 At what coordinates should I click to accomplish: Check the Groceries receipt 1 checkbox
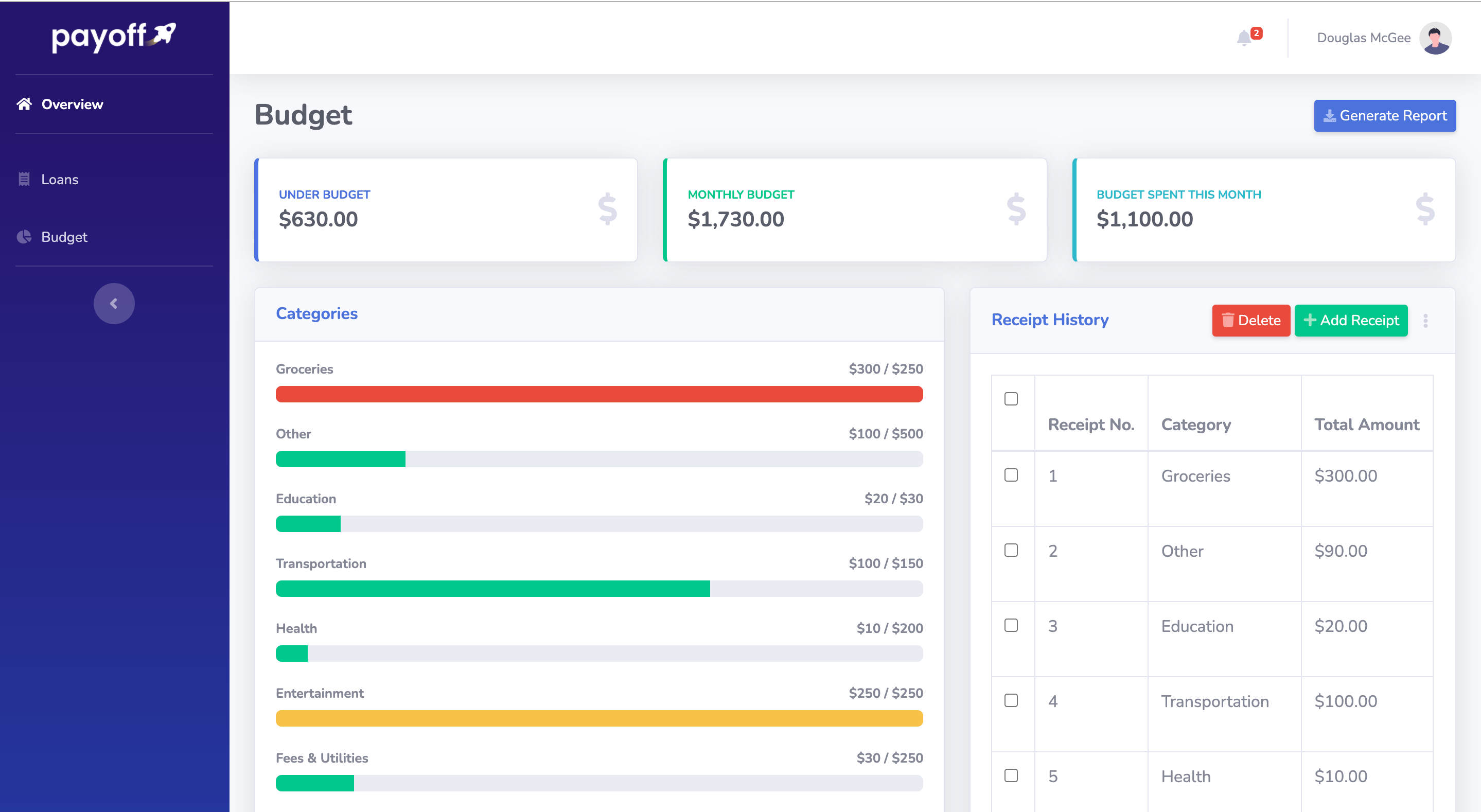pyautogui.click(x=1011, y=475)
